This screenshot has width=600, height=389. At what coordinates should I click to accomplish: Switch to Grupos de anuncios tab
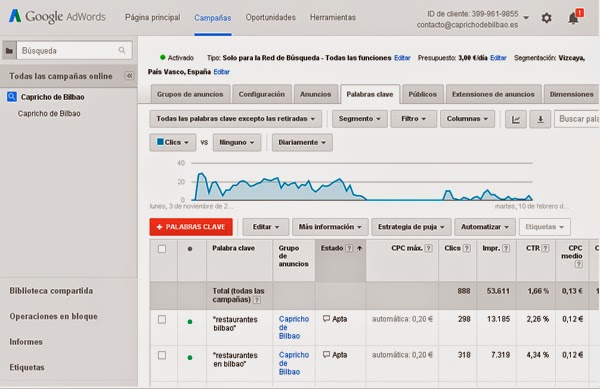(x=190, y=94)
